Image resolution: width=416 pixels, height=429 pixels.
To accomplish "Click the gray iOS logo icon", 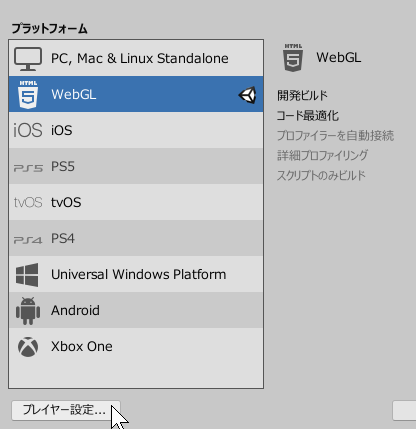I will coord(28,130).
